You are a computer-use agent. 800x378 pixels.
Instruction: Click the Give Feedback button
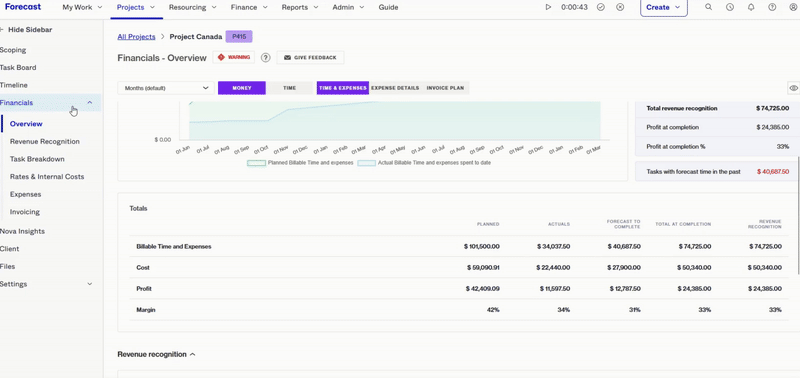coord(310,57)
